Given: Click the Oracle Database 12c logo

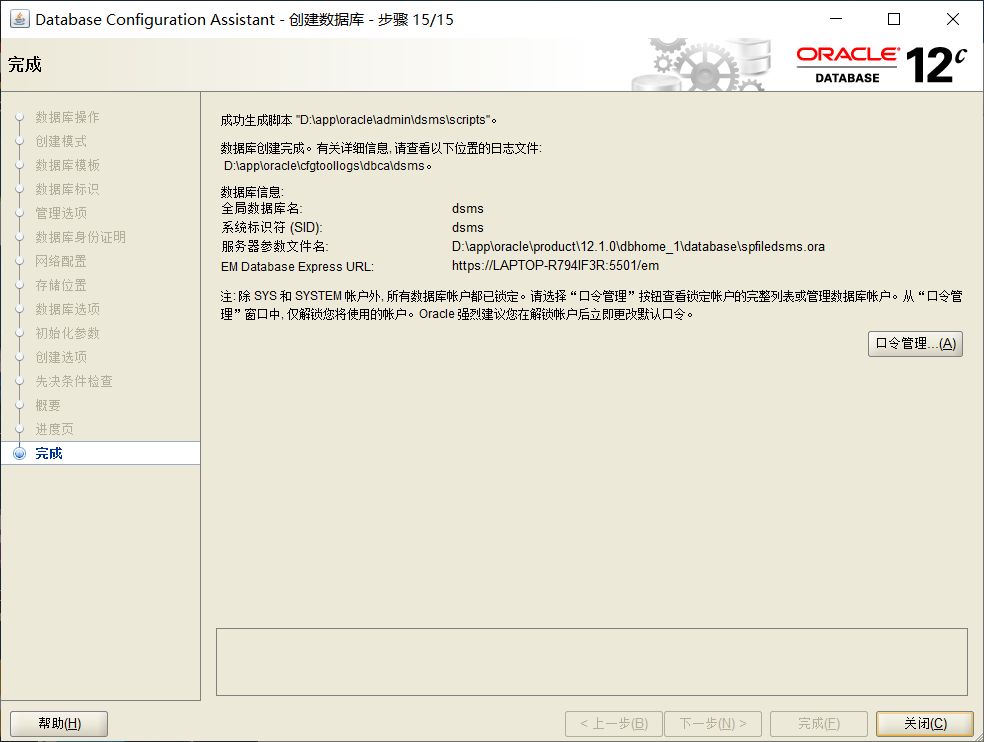Looking at the screenshot, I should coord(881,65).
